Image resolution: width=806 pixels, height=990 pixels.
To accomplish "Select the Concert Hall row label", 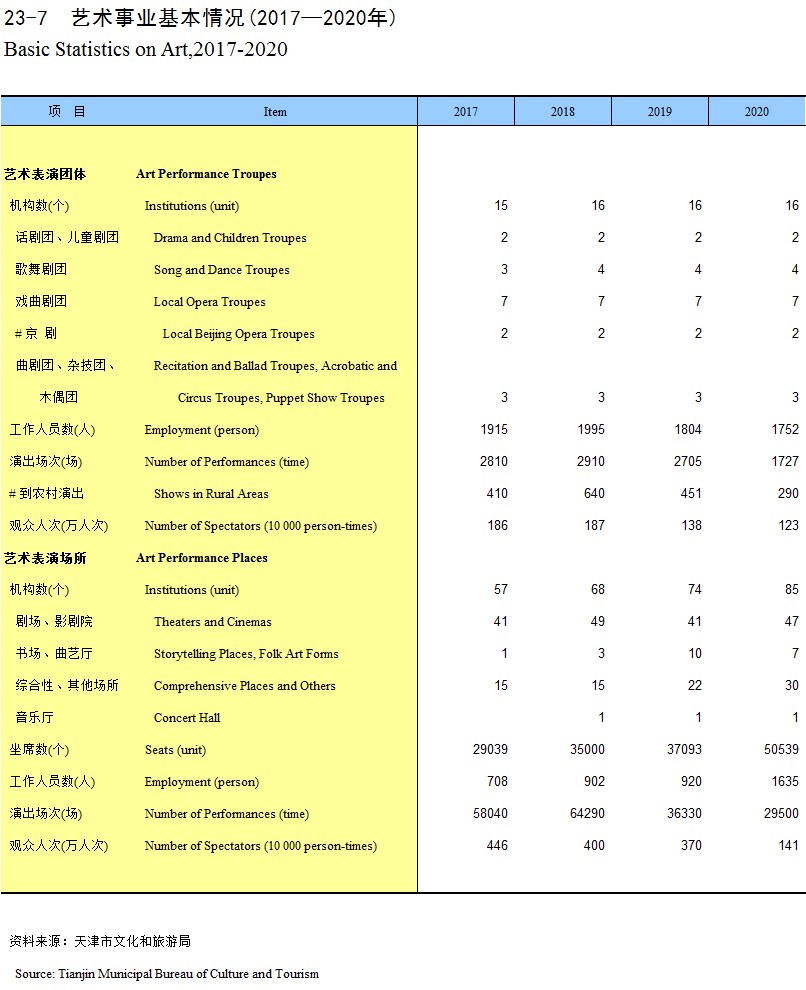I will click(x=187, y=718).
